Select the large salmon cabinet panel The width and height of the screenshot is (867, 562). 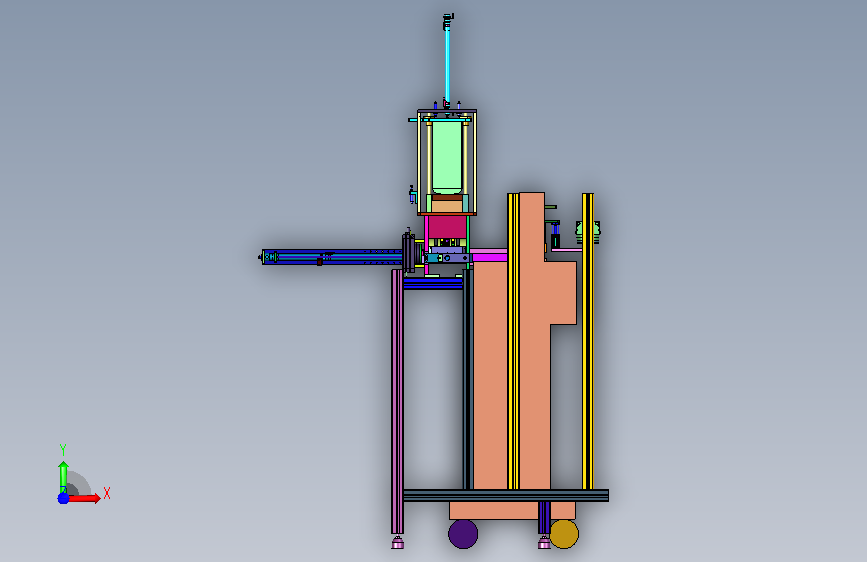525,354
